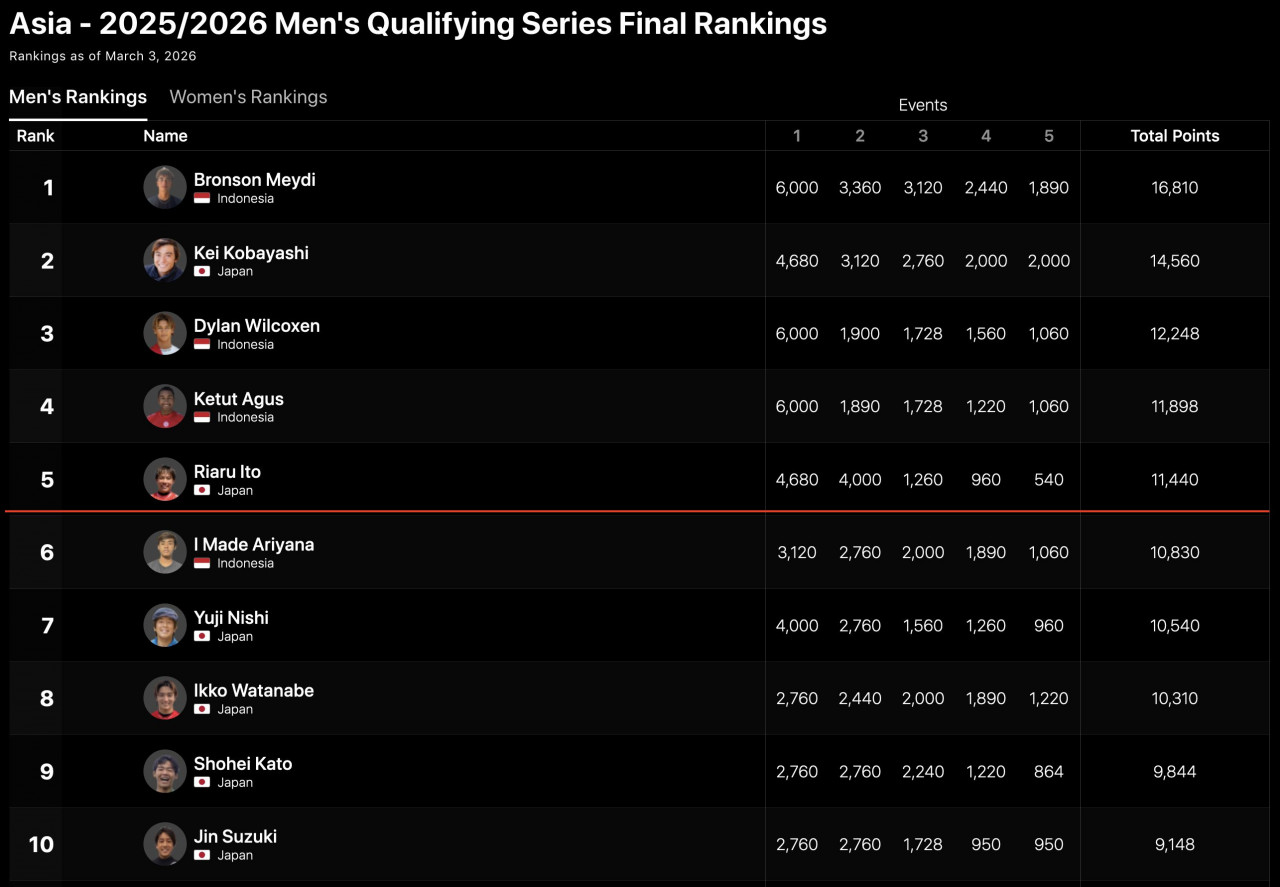
Task: Click Dylan Wilcoxen's profile picture
Action: click(165, 333)
